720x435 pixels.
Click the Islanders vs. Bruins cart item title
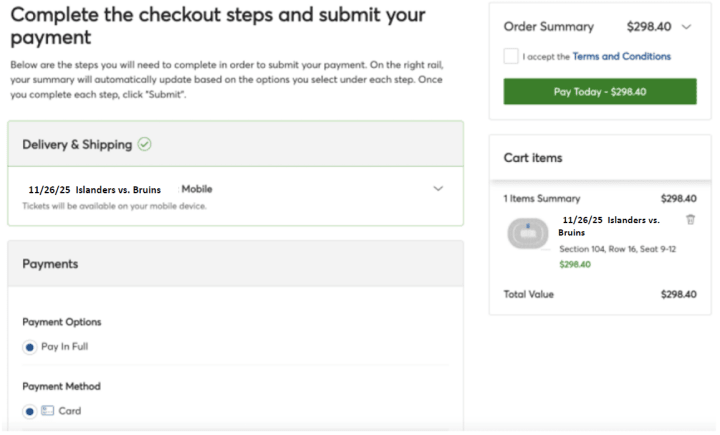point(611,226)
